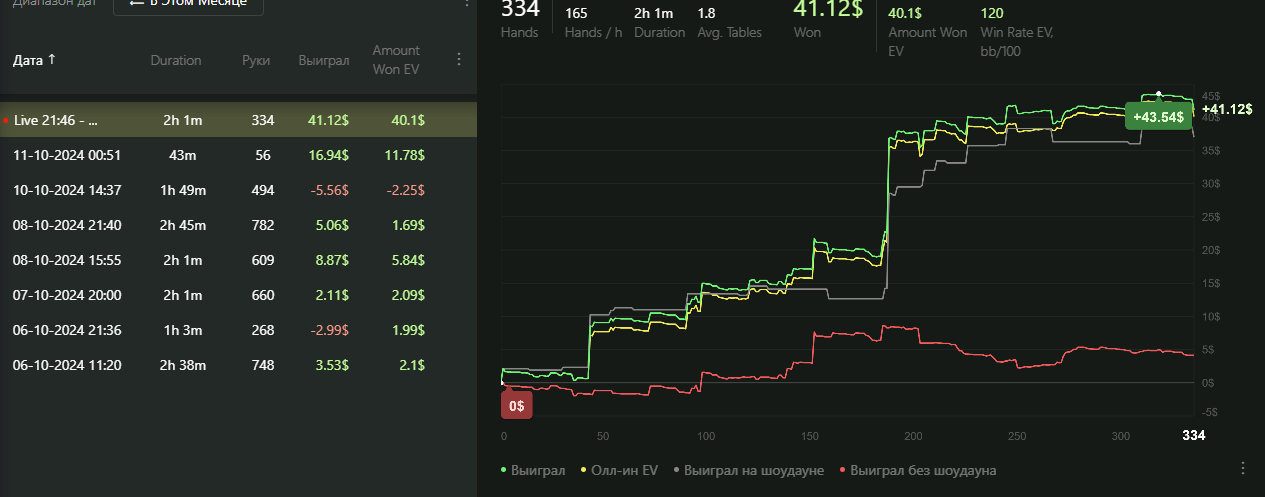Click the +43.54$ graph value marker
Image resolution: width=1265 pixels, height=497 pixels.
point(1159,117)
